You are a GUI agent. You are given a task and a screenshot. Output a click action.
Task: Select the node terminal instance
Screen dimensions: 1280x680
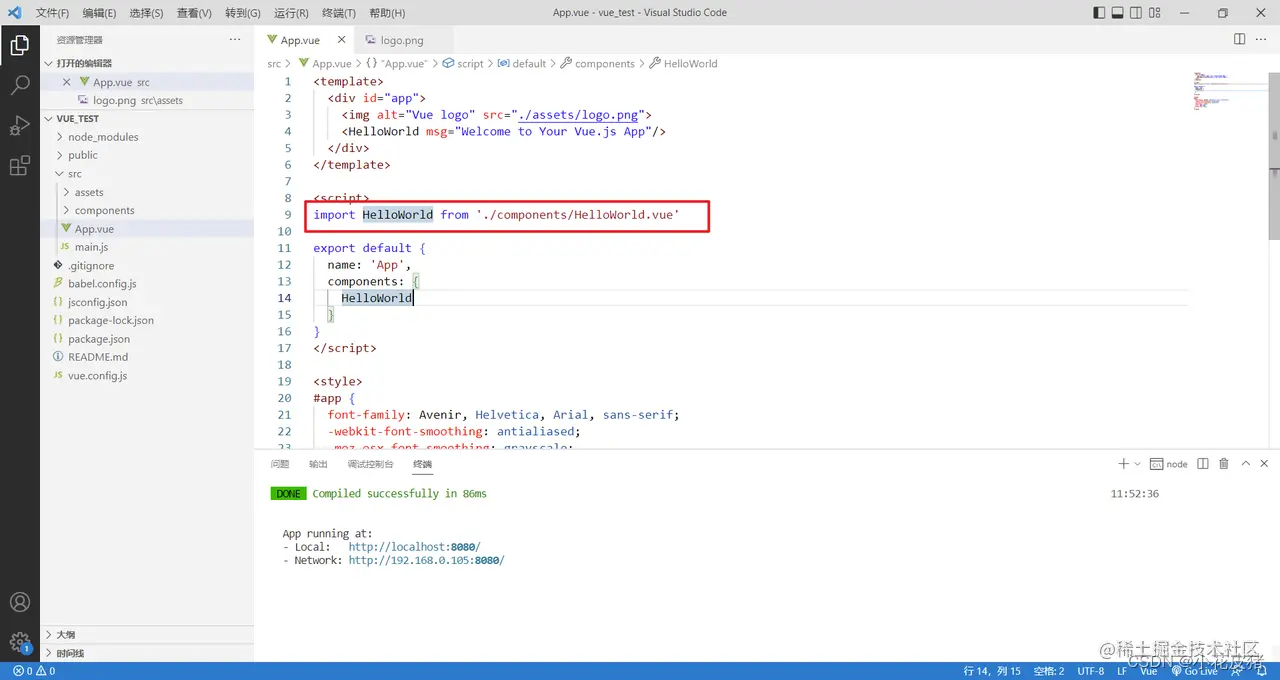[x=1169, y=464]
